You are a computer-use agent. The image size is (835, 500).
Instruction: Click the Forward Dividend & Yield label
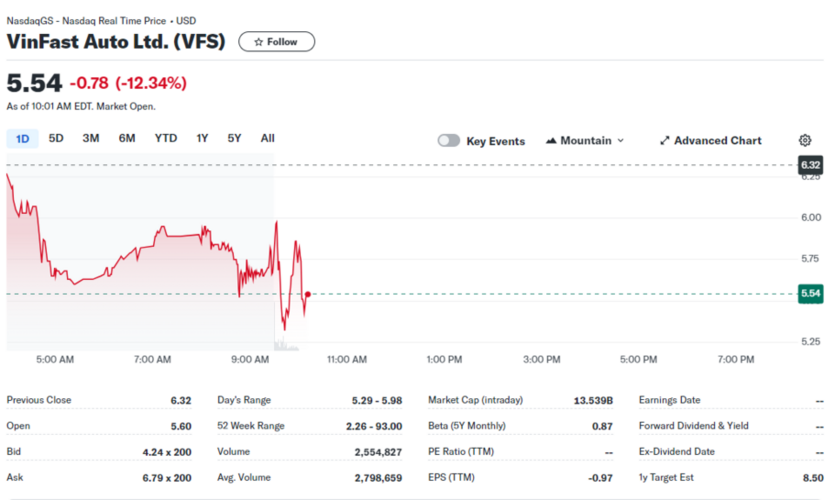click(x=693, y=426)
